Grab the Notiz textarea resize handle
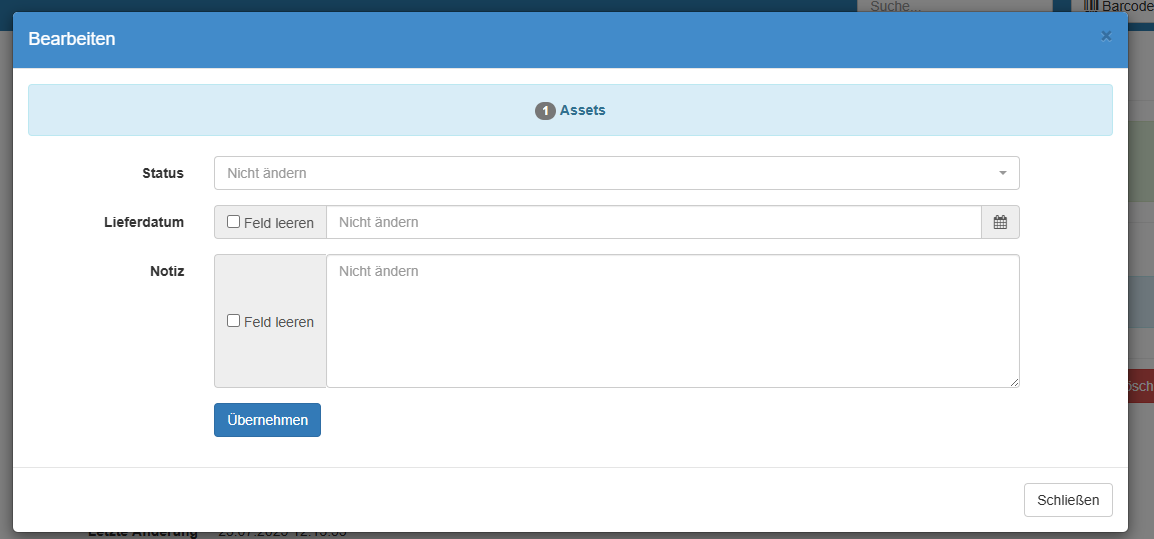 (1014, 382)
